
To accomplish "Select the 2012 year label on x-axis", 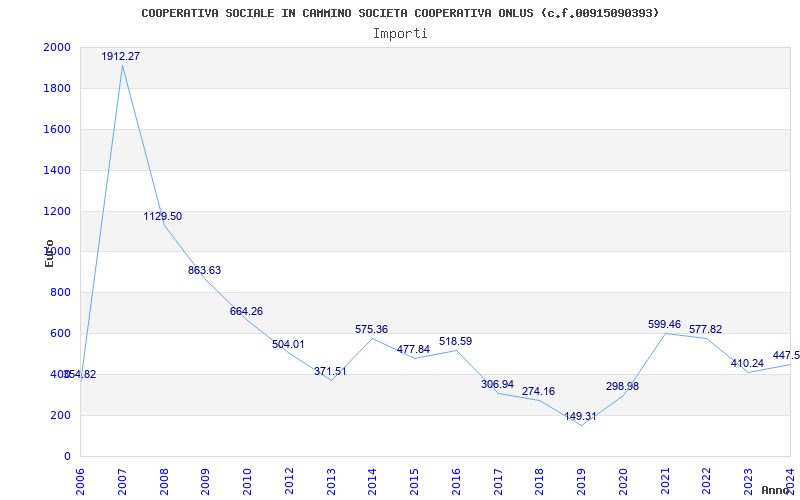I will tap(289, 481).
